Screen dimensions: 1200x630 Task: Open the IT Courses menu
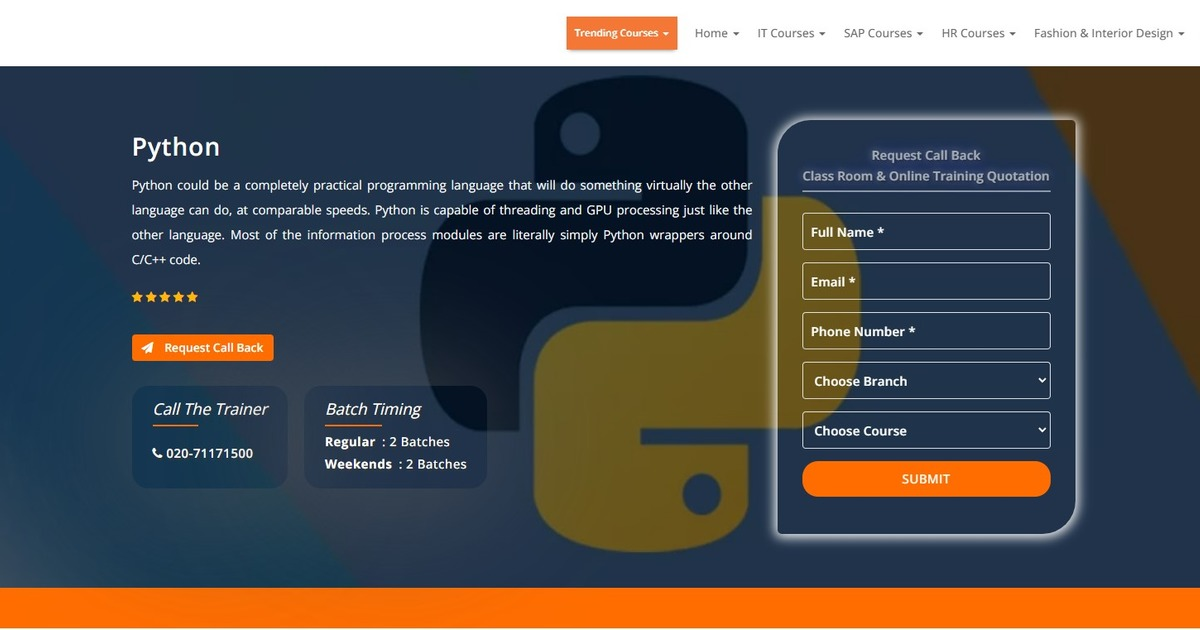(791, 33)
